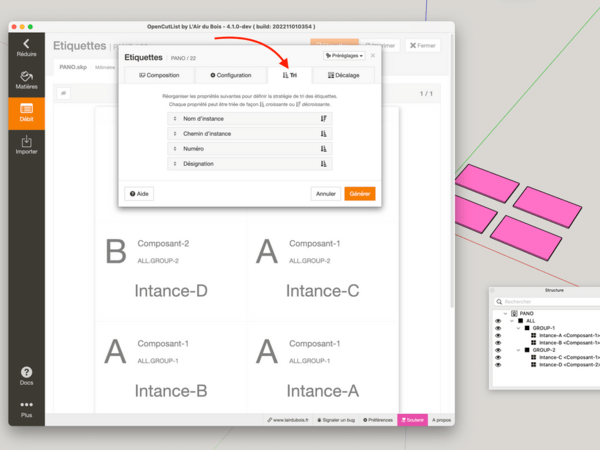Open Docs help icon in sidebar

[x=26, y=375]
